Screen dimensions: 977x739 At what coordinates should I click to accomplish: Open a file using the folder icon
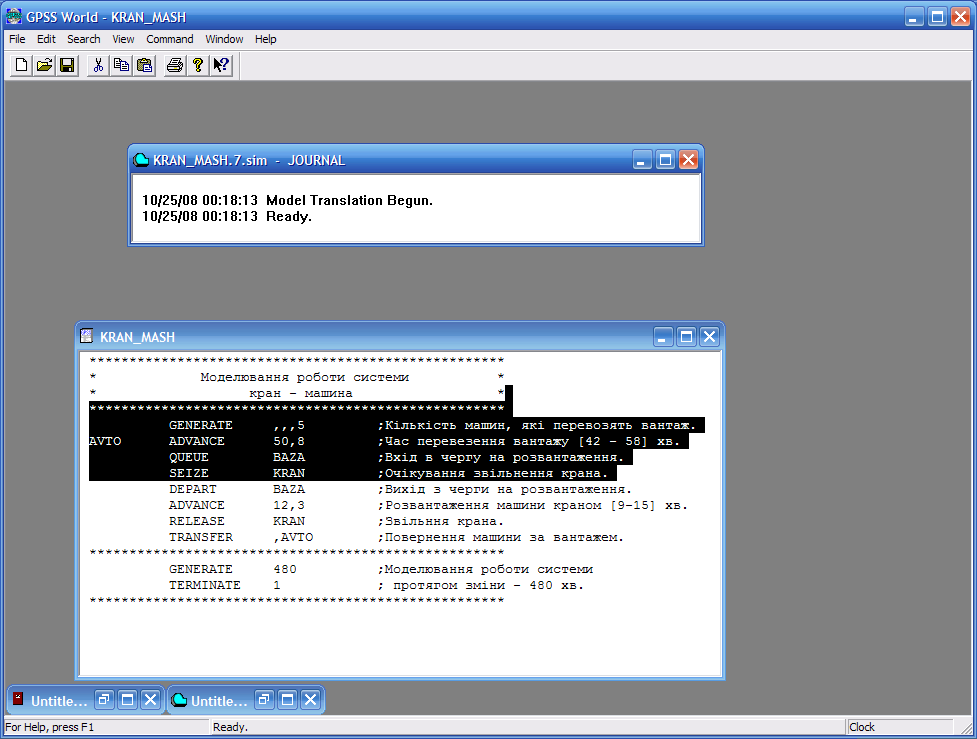pyautogui.click(x=44, y=65)
